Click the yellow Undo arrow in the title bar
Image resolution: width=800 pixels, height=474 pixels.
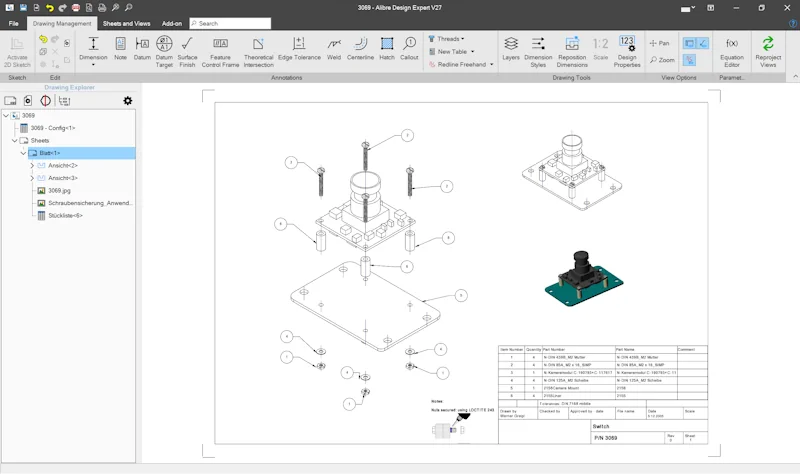pos(49,8)
